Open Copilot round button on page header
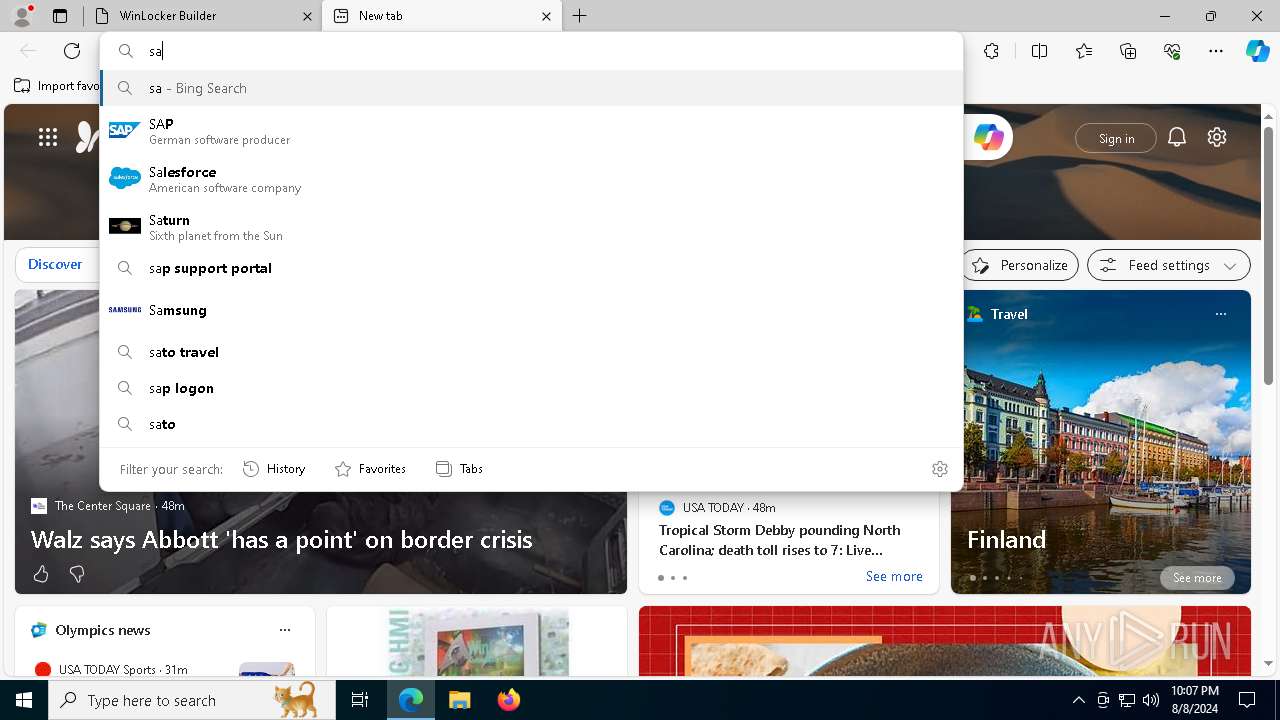 [989, 138]
